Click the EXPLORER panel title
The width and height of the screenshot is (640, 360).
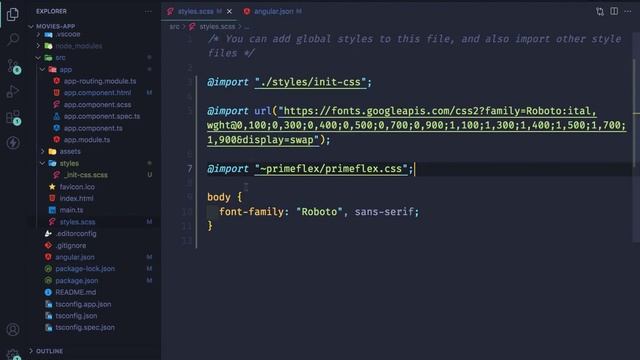(51, 11)
